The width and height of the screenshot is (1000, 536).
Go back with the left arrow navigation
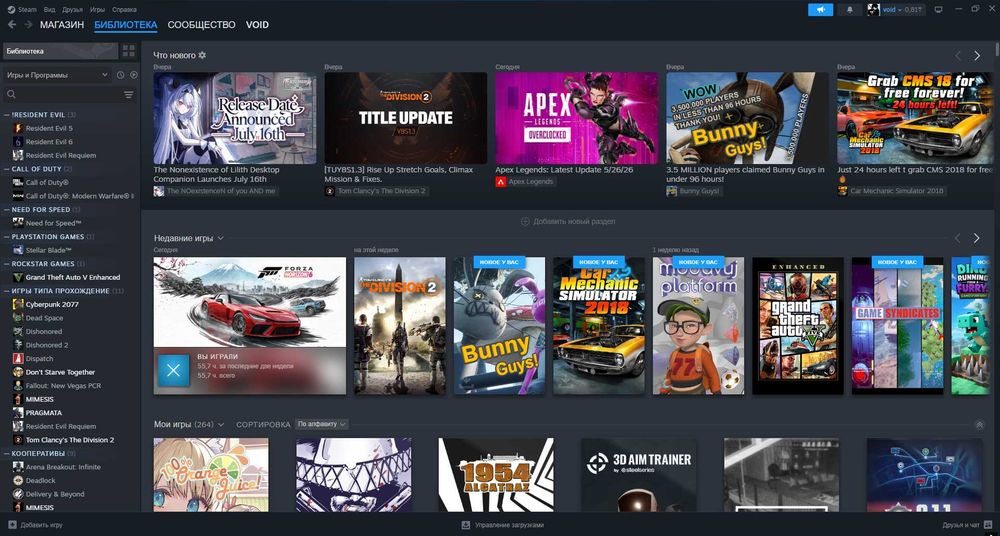coord(11,25)
